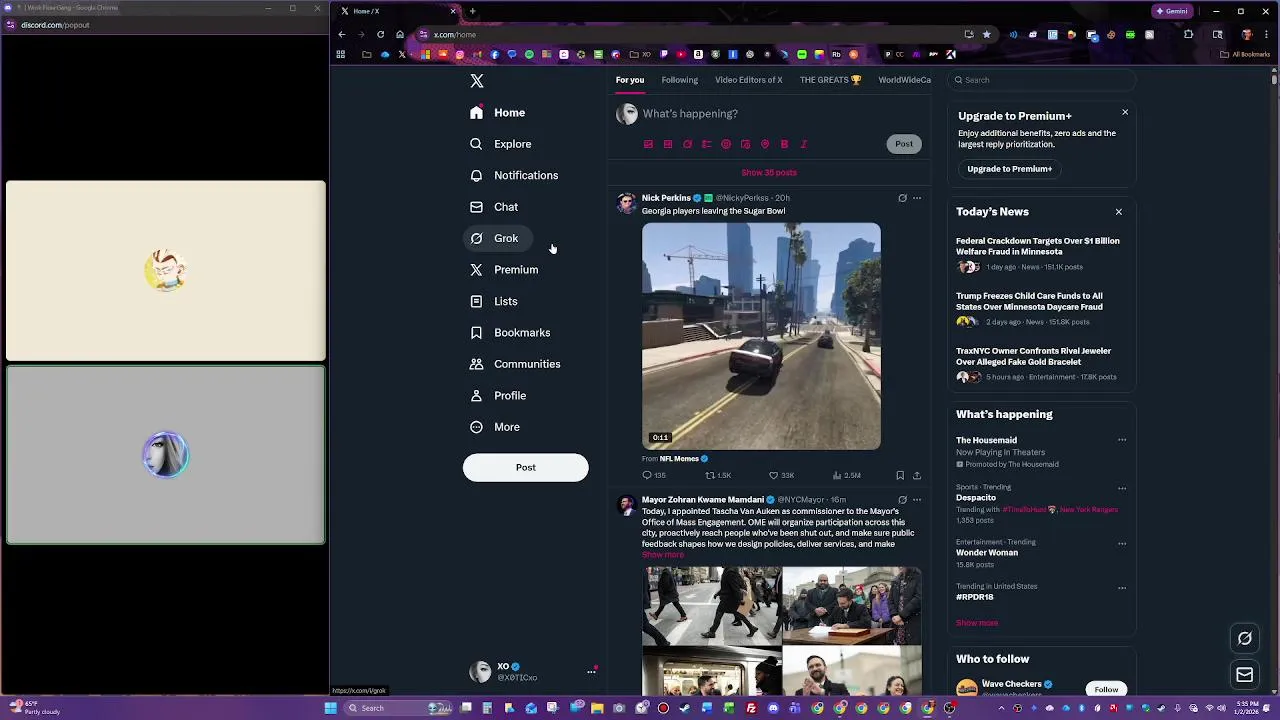Screen dimensions: 1280x720
Task: Open more options on Mayor Mamdani post
Action: click(917, 500)
